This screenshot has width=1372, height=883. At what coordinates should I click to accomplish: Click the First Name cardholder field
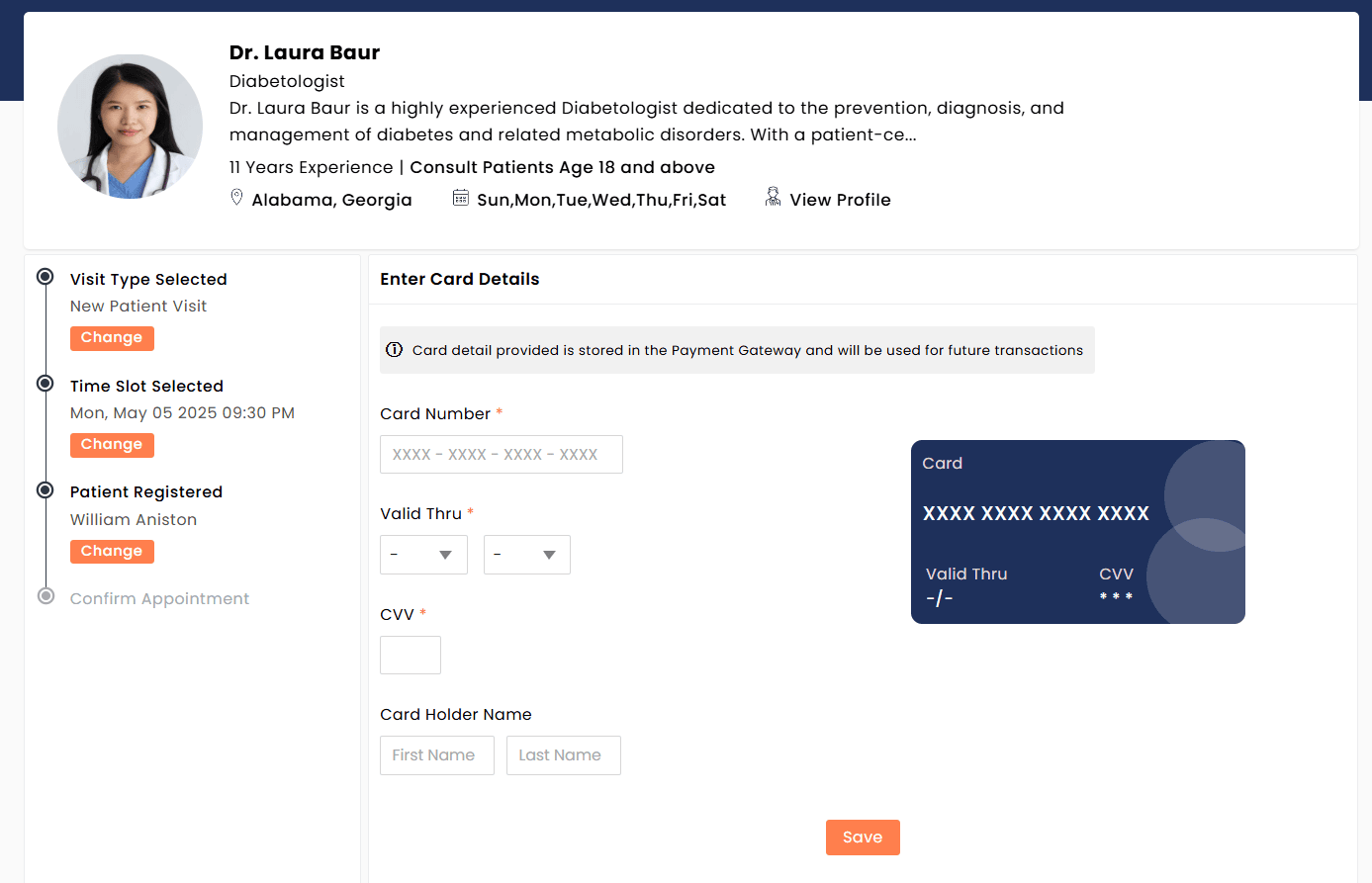pyautogui.click(x=436, y=754)
